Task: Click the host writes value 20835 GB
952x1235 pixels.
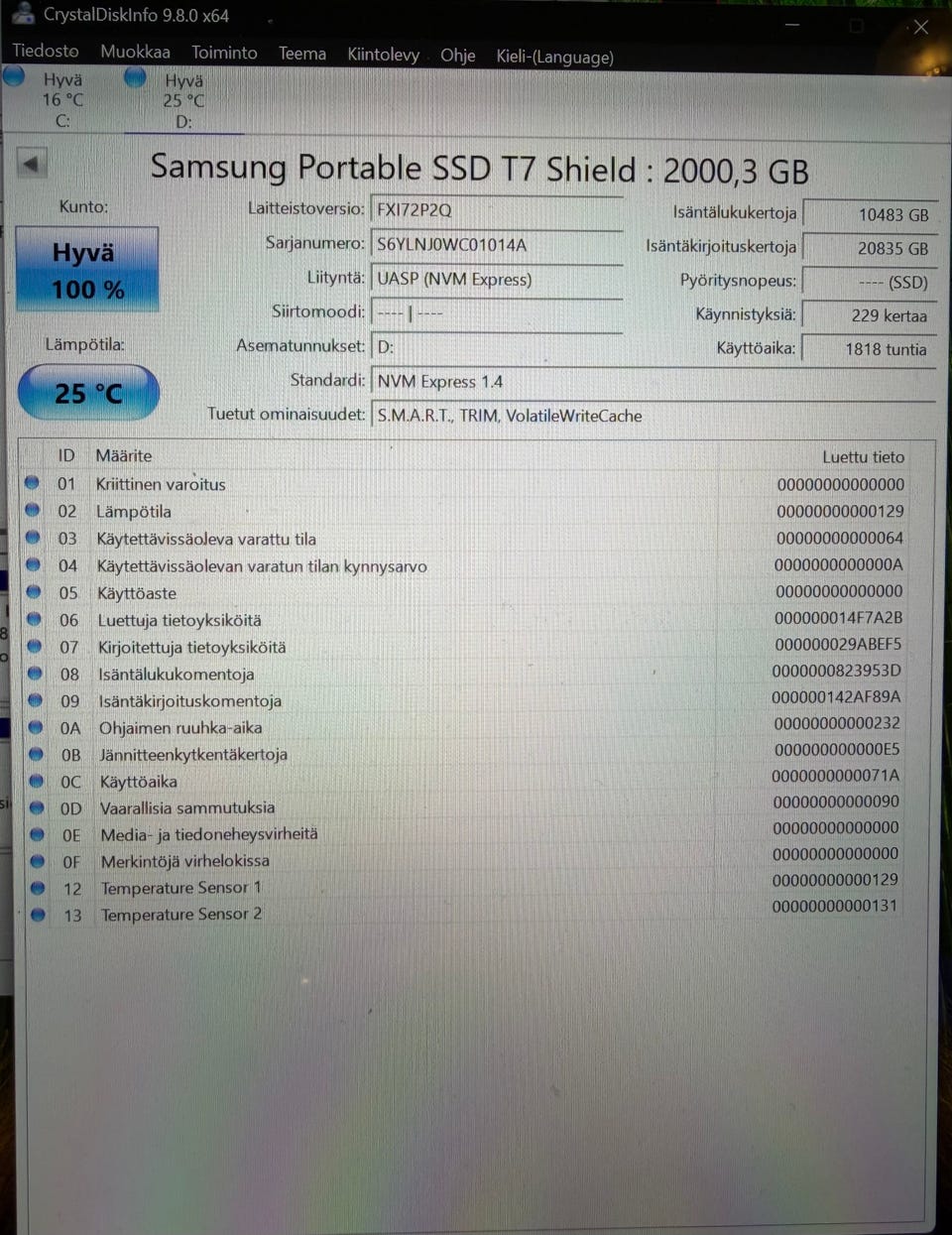Action: [870, 248]
